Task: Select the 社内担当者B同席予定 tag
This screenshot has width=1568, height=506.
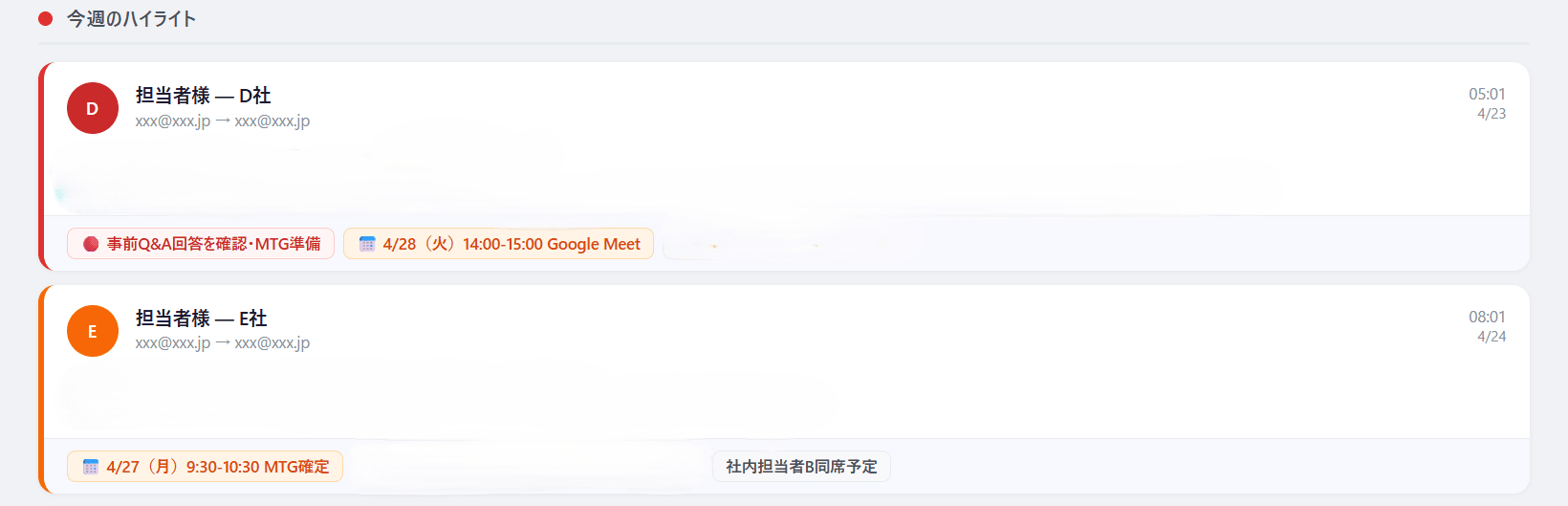Action: (801, 467)
